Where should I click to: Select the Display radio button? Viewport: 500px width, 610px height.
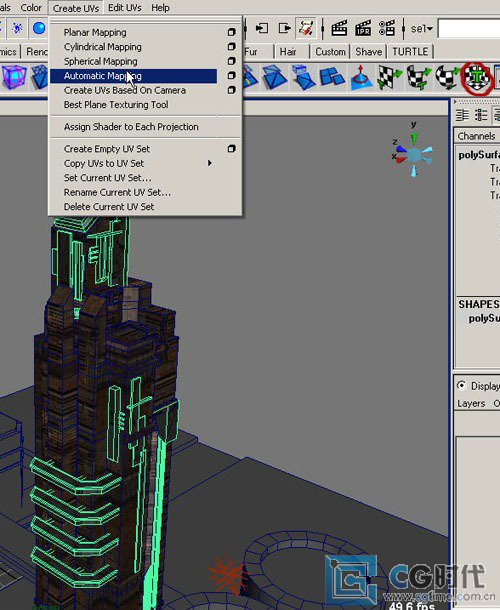click(x=461, y=386)
